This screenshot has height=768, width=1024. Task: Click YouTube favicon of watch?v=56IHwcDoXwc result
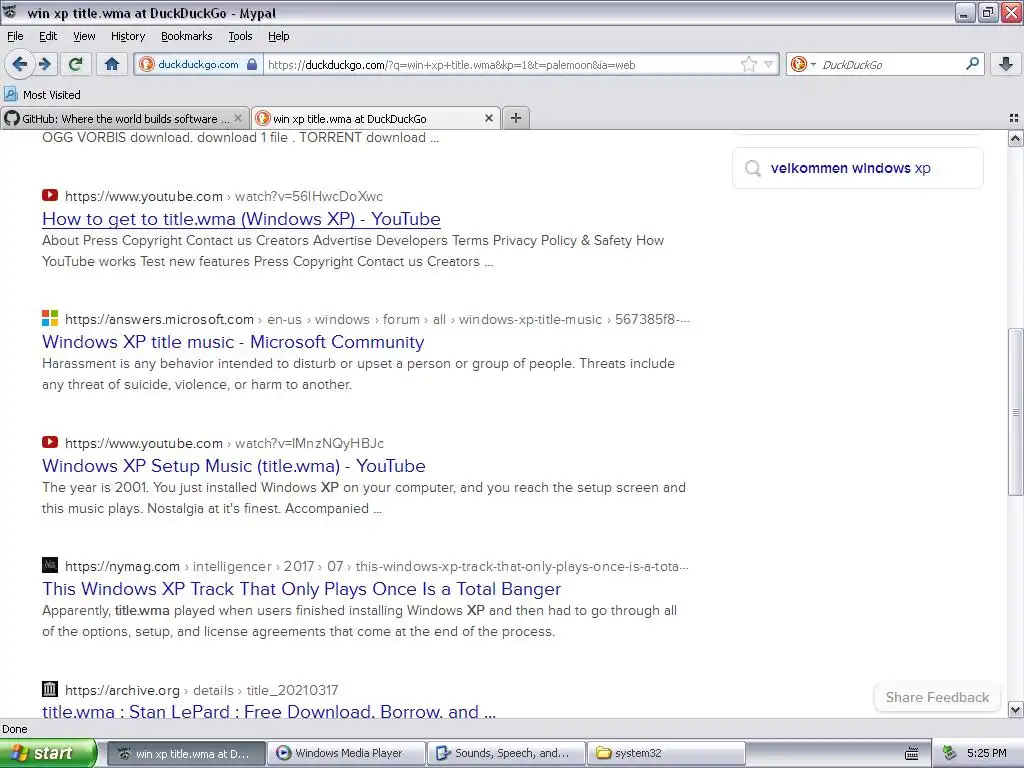[50, 195]
